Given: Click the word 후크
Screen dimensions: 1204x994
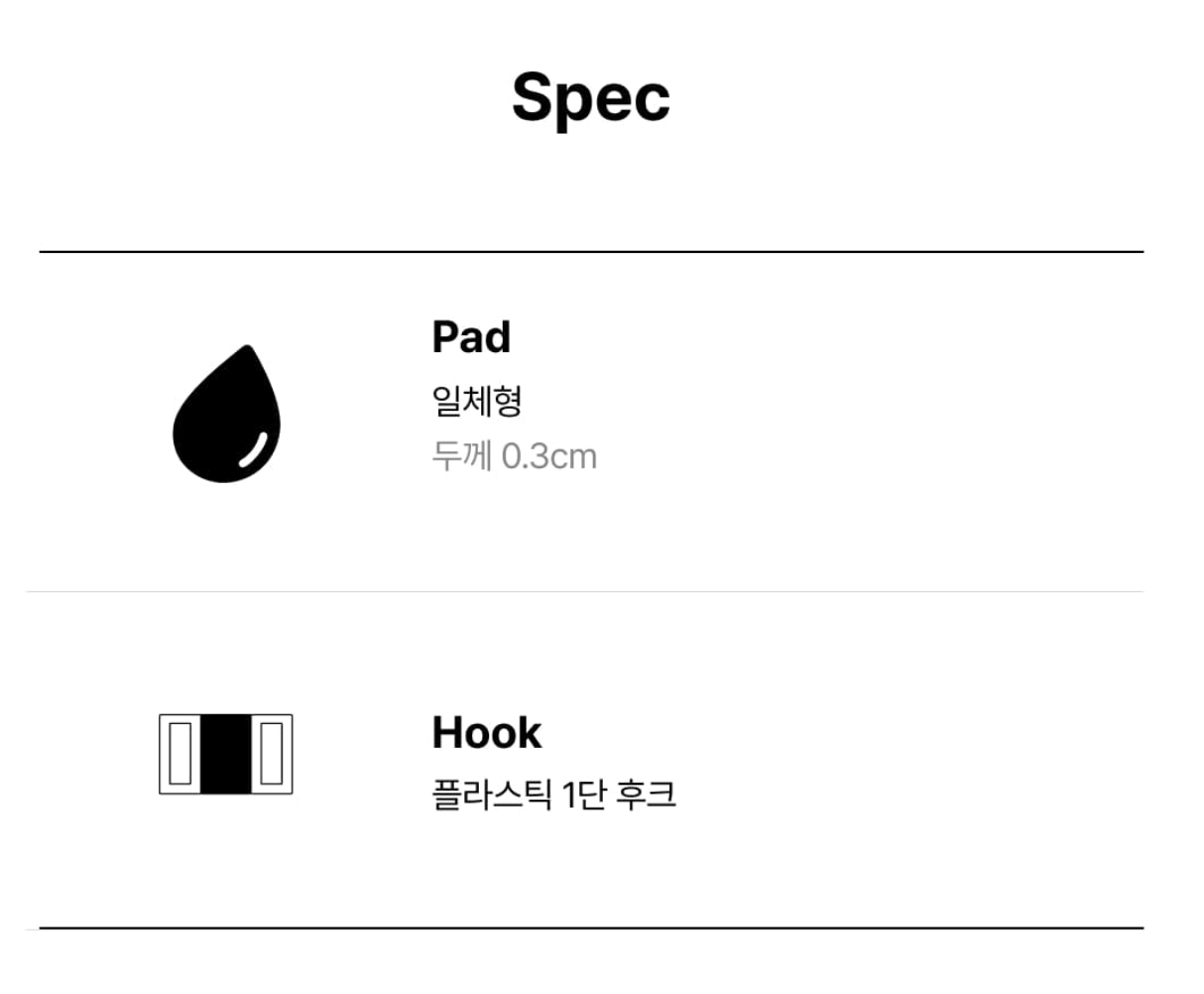Looking at the screenshot, I should click(646, 795).
